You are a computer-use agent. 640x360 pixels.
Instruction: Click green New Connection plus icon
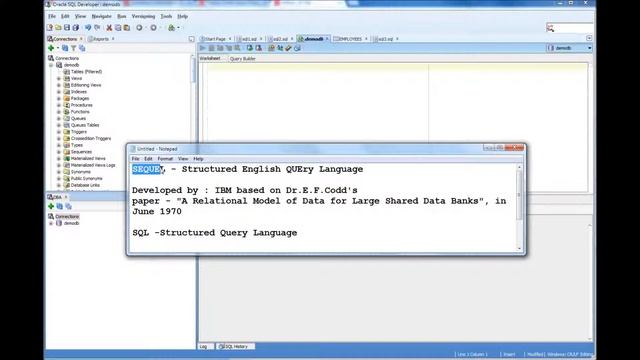[51, 48]
